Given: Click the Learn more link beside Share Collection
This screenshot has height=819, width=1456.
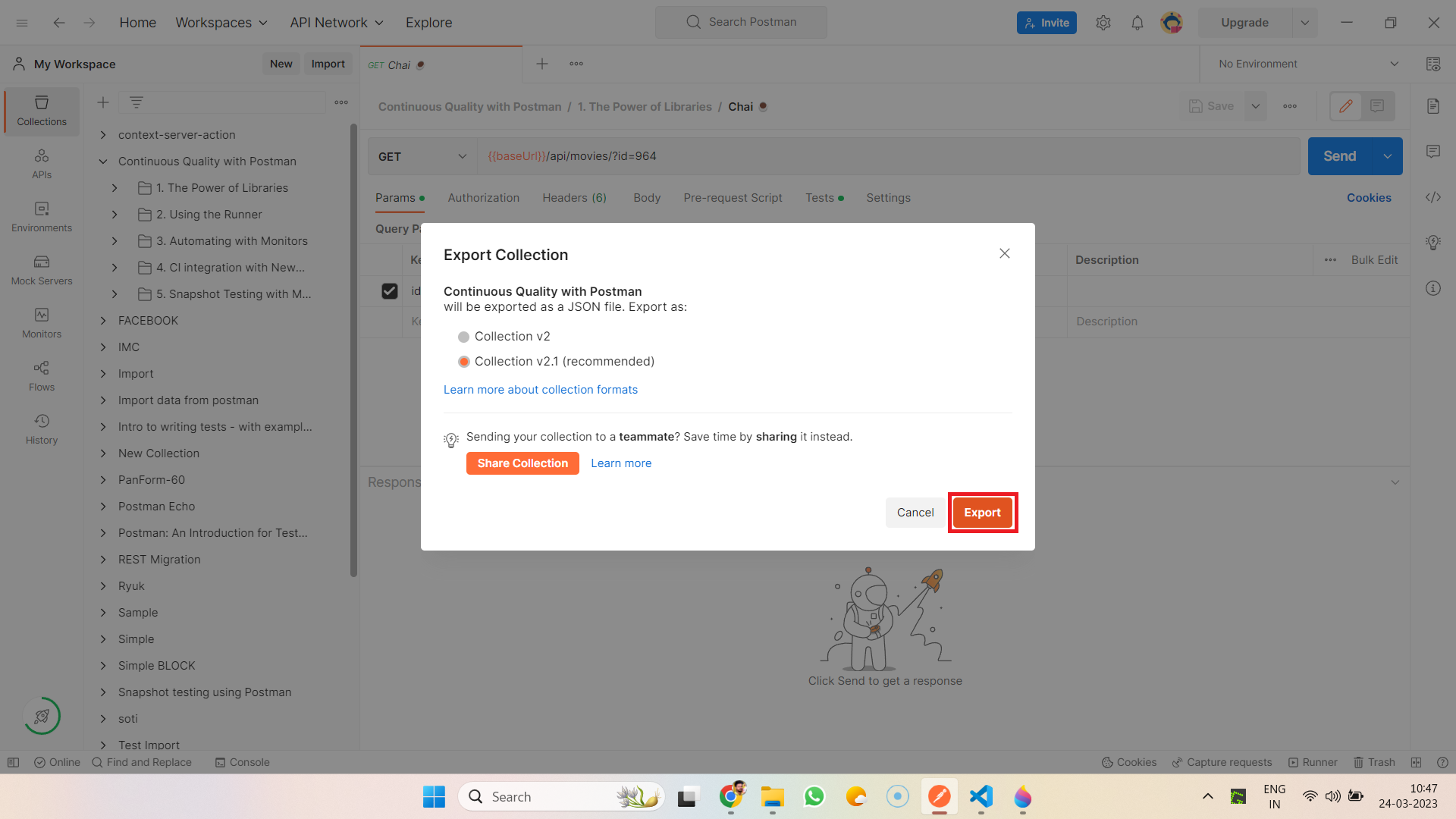Looking at the screenshot, I should (621, 463).
